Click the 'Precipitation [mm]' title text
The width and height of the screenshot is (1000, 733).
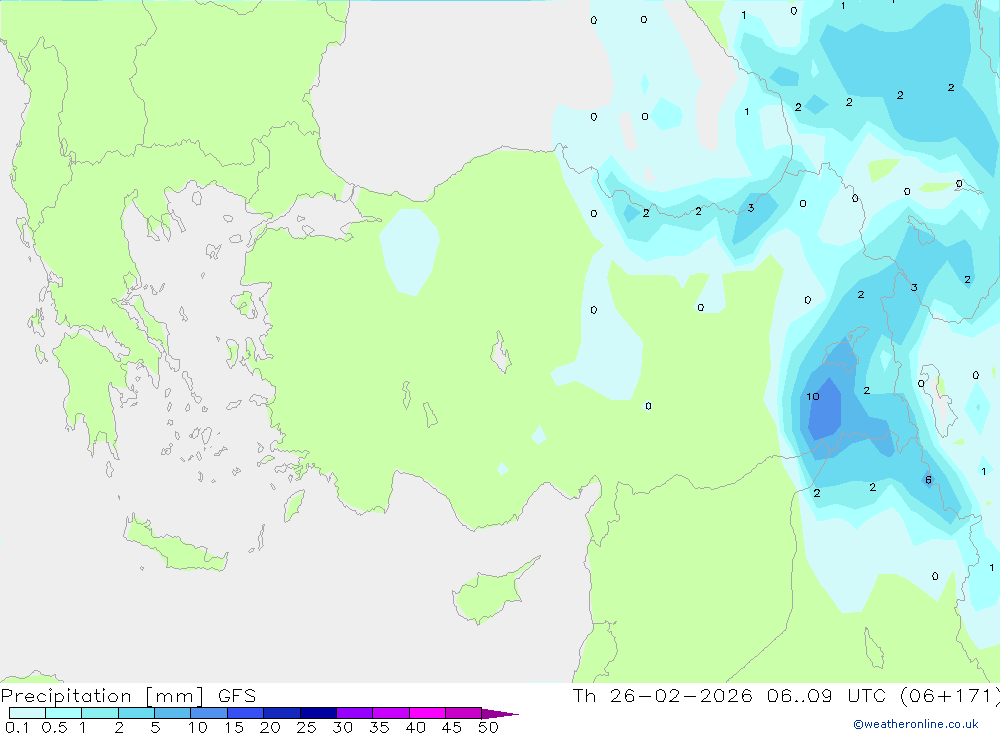(x=102, y=696)
